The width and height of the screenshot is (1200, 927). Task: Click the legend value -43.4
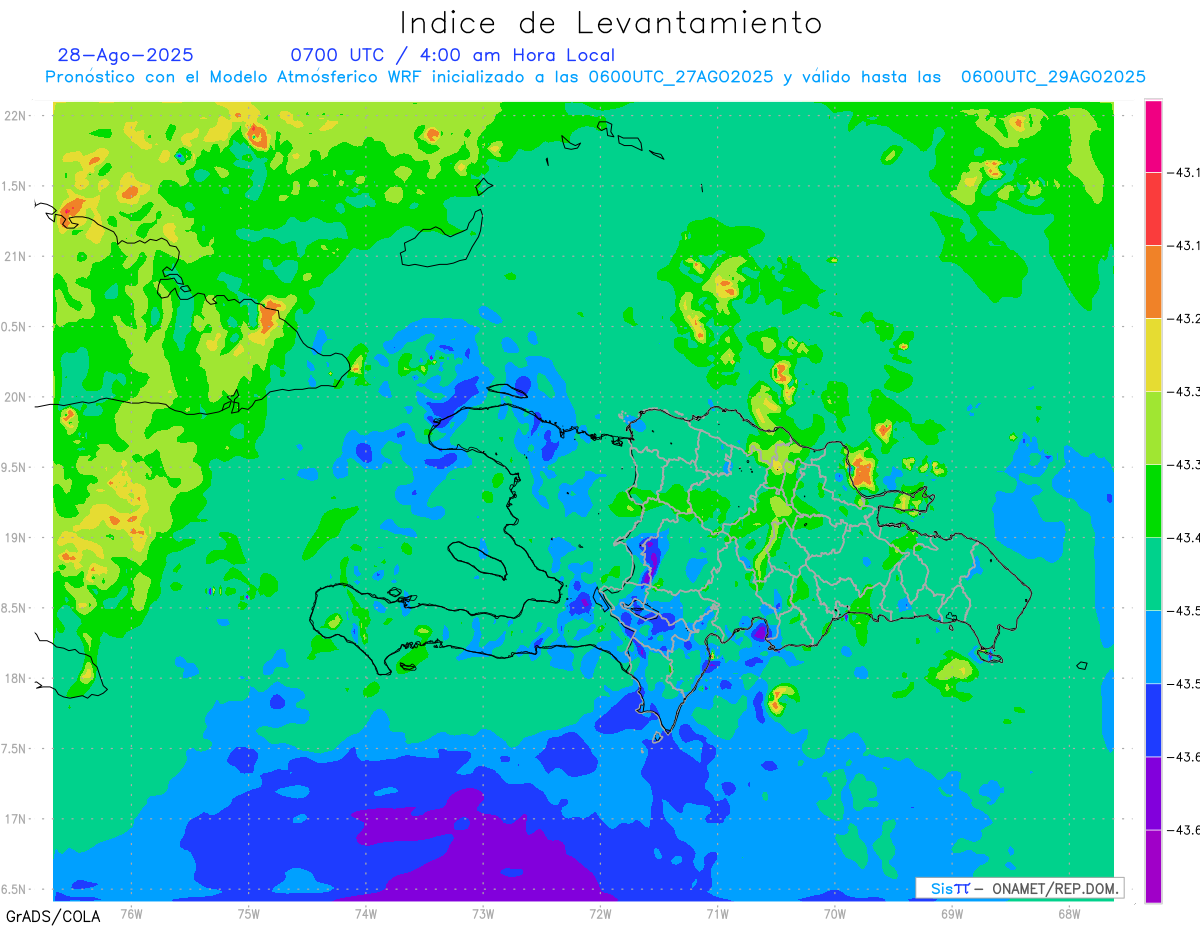(x=1186, y=538)
